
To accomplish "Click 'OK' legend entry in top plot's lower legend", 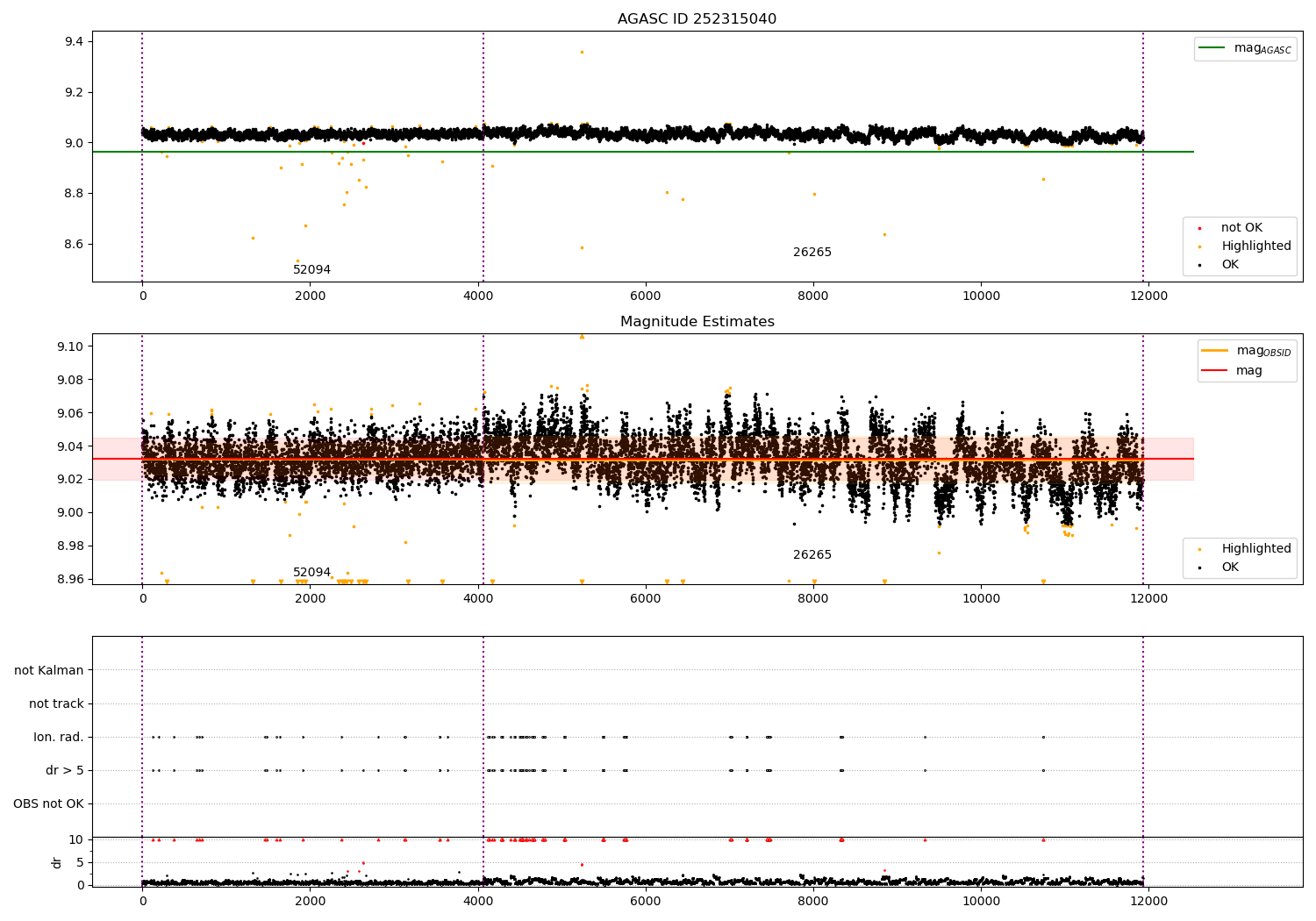I will 1230,265.
